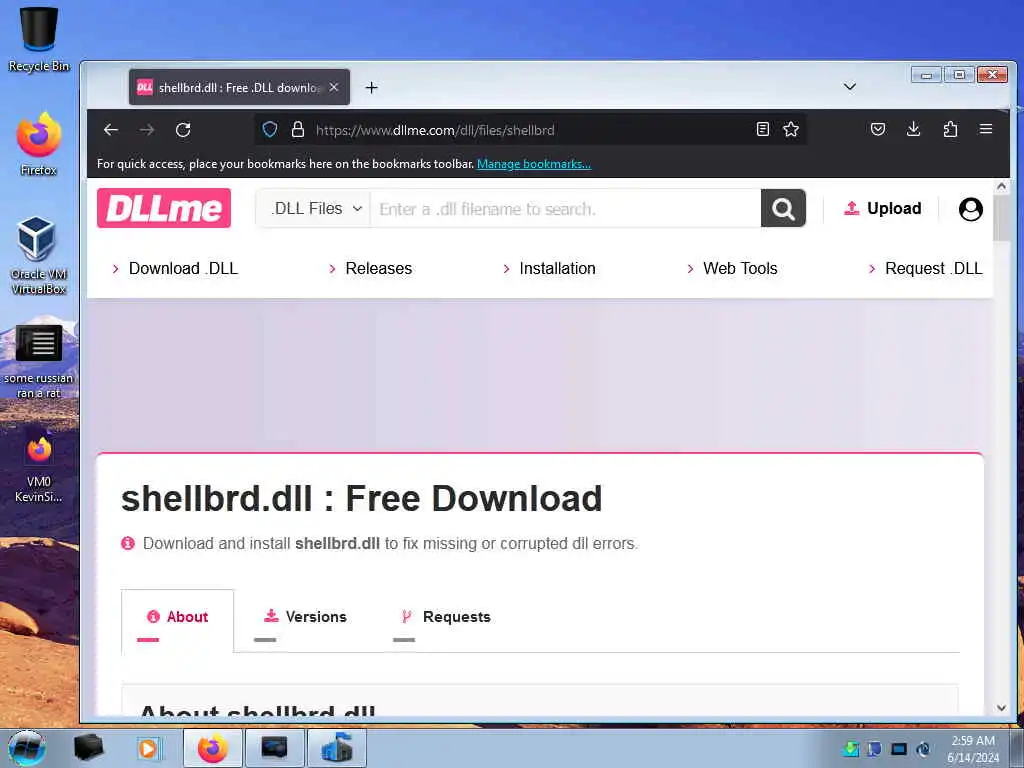Screen dimensions: 1024x768
Task: Switch to the Requests tab
Action: click(445, 617)
